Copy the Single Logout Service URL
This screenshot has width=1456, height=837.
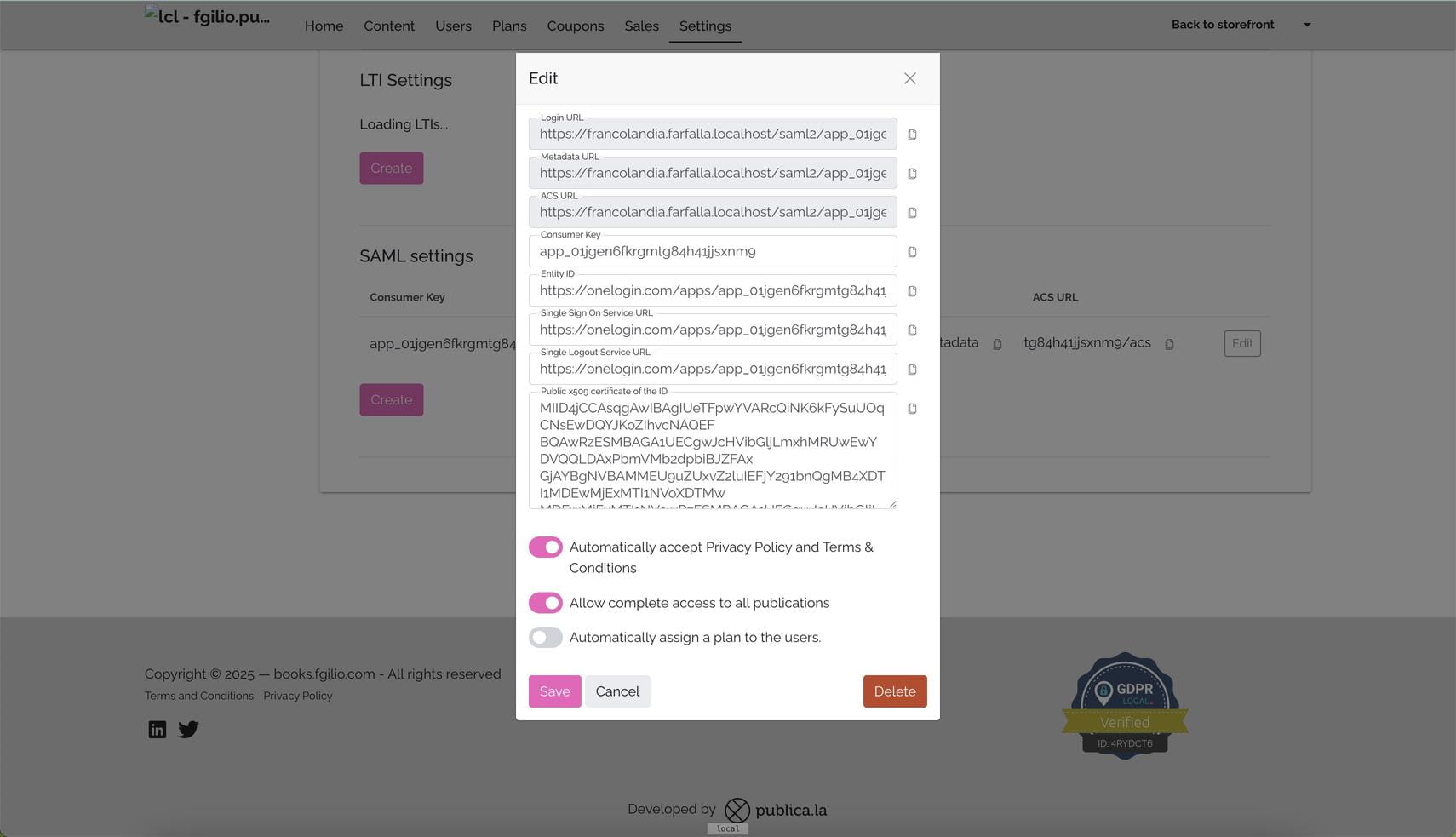[912, 370]
